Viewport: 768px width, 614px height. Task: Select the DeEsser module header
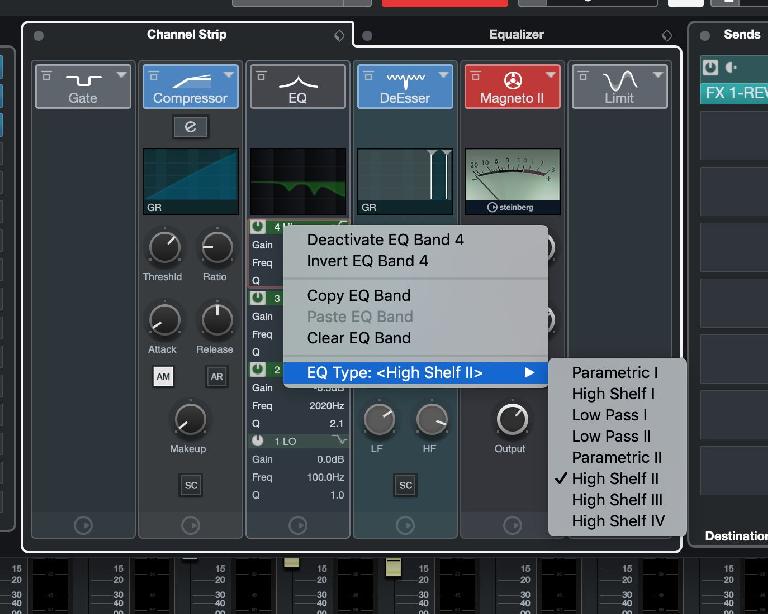(405, 86)
